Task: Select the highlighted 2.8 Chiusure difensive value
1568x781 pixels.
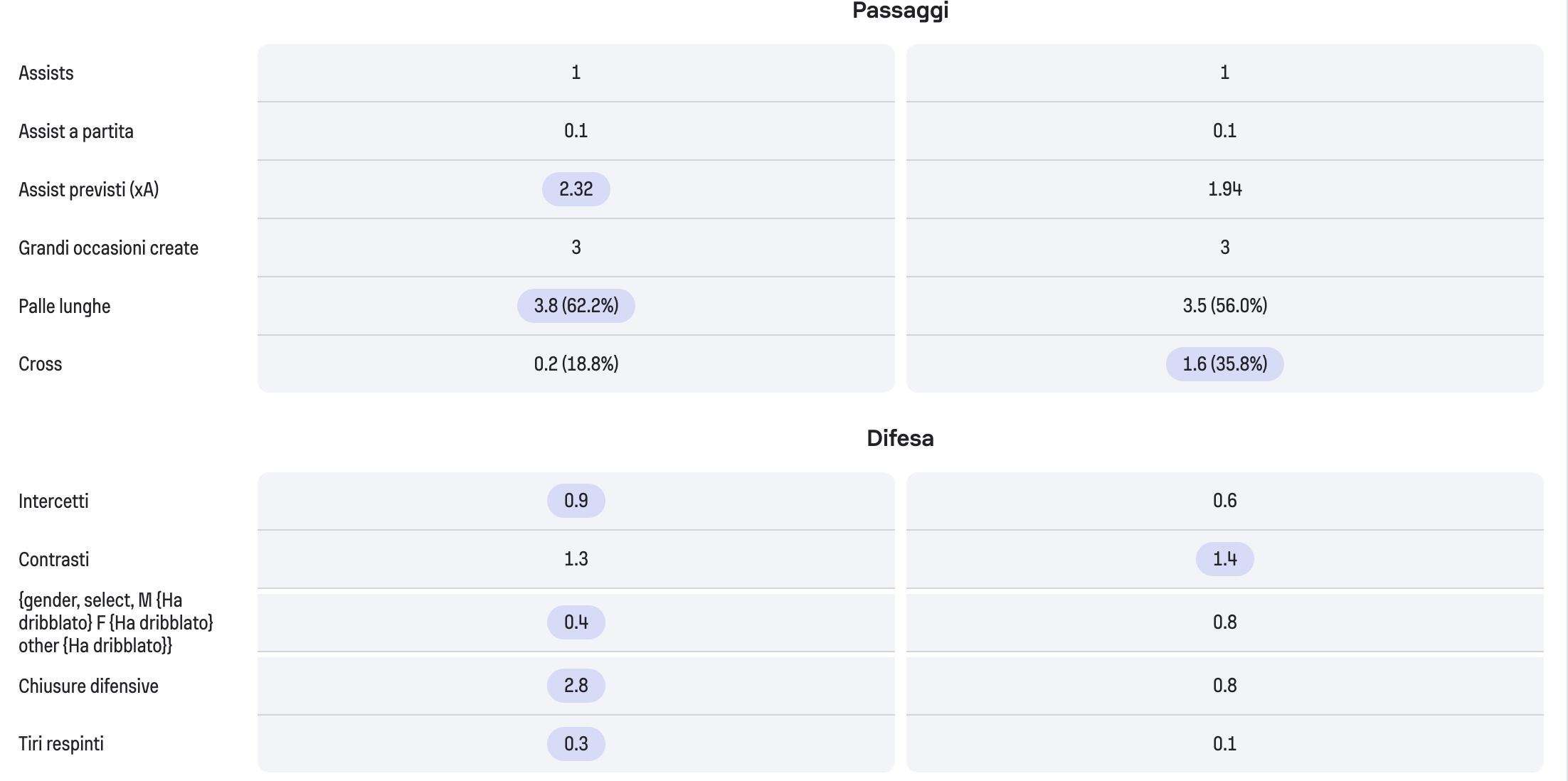Action: pyautogui.click(x=576, y=686)
